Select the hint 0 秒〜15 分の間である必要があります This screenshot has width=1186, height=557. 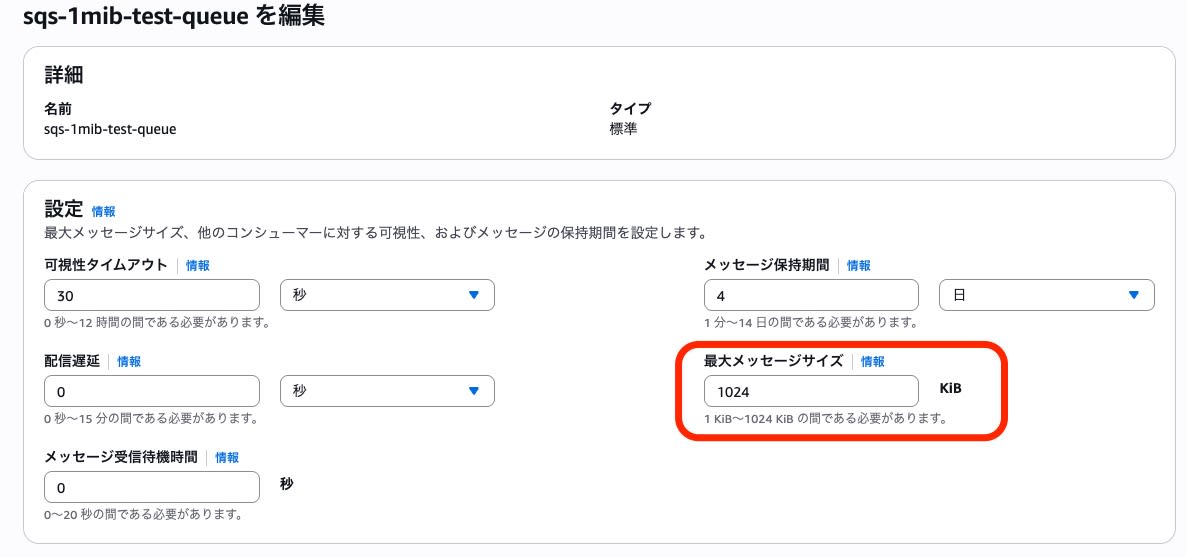click(151, 419)
